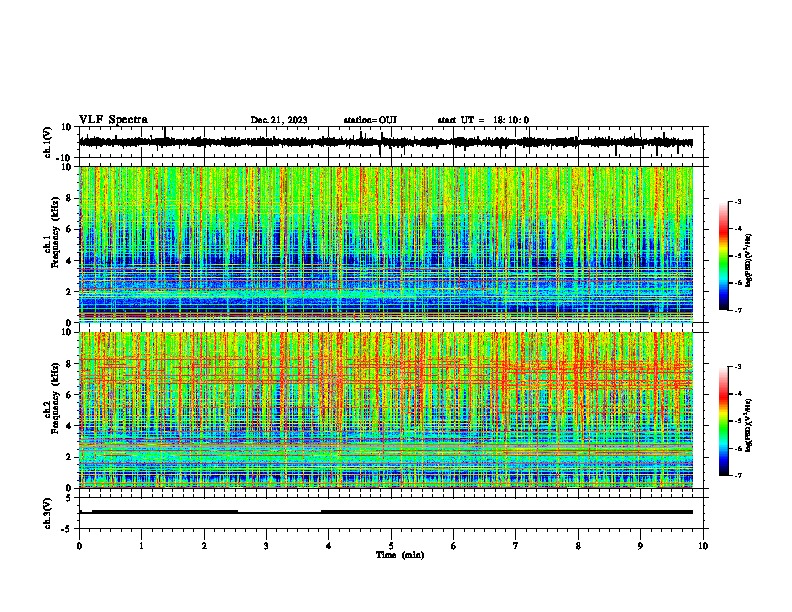Select the date text "Dec. 21, 2023"
Image resolution: width=792 pixels, height=612 pixels.
(279, 120)
